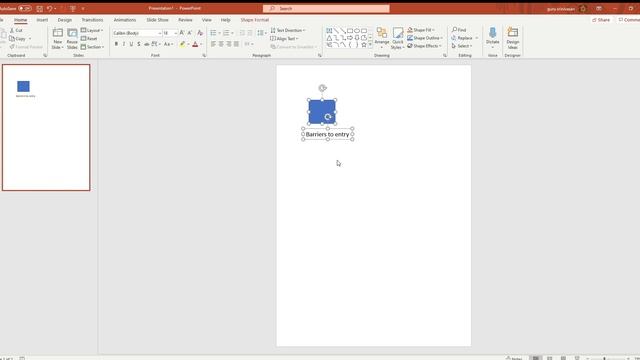
Task: Click the Line Spacing icon
Action: pyautogui.click(x=260, y=33)
